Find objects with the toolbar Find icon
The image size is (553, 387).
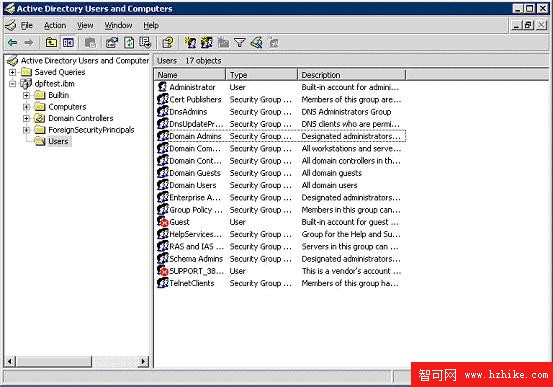tap(256, 43)
